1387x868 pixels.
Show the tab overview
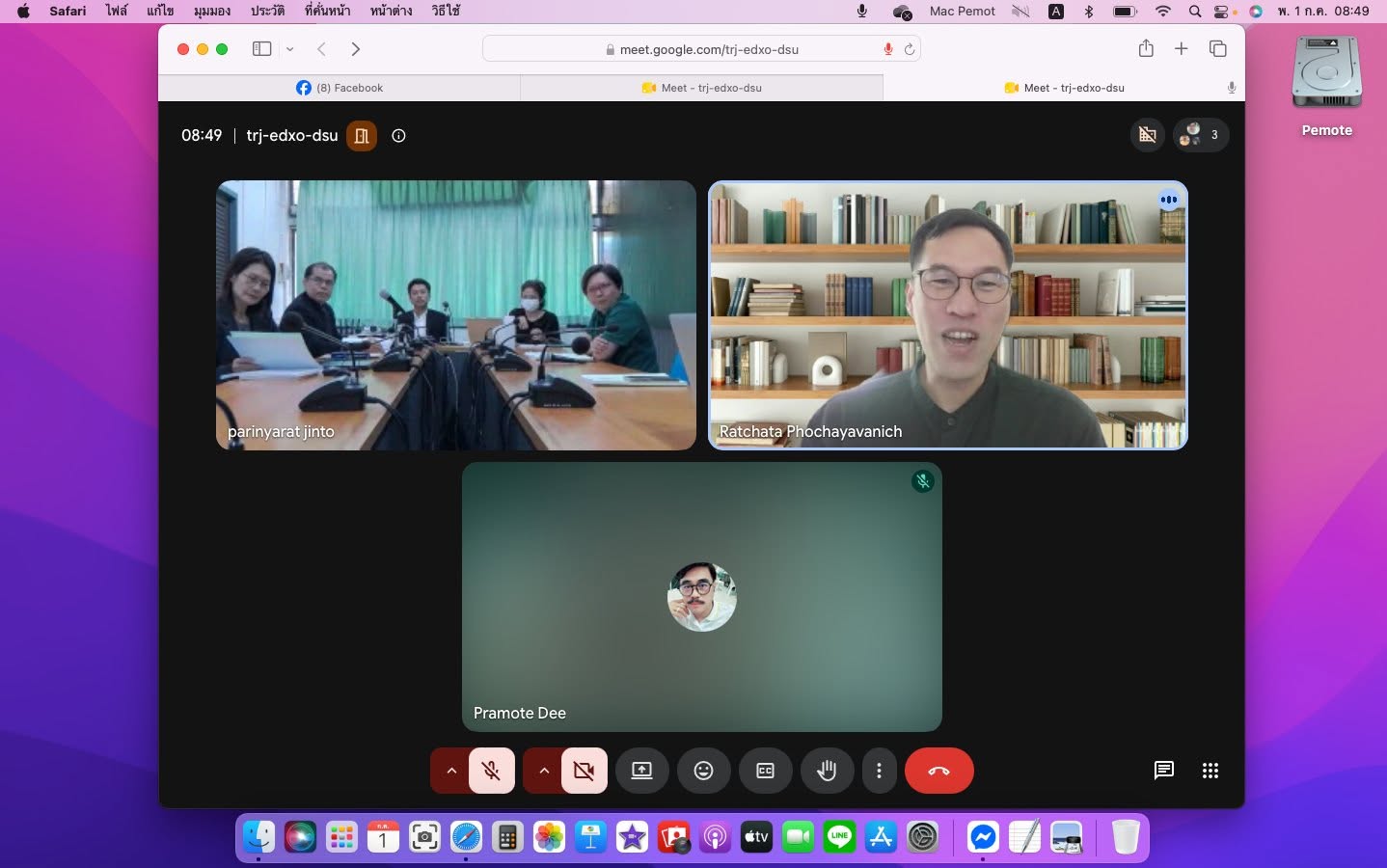click(1218, 48)
